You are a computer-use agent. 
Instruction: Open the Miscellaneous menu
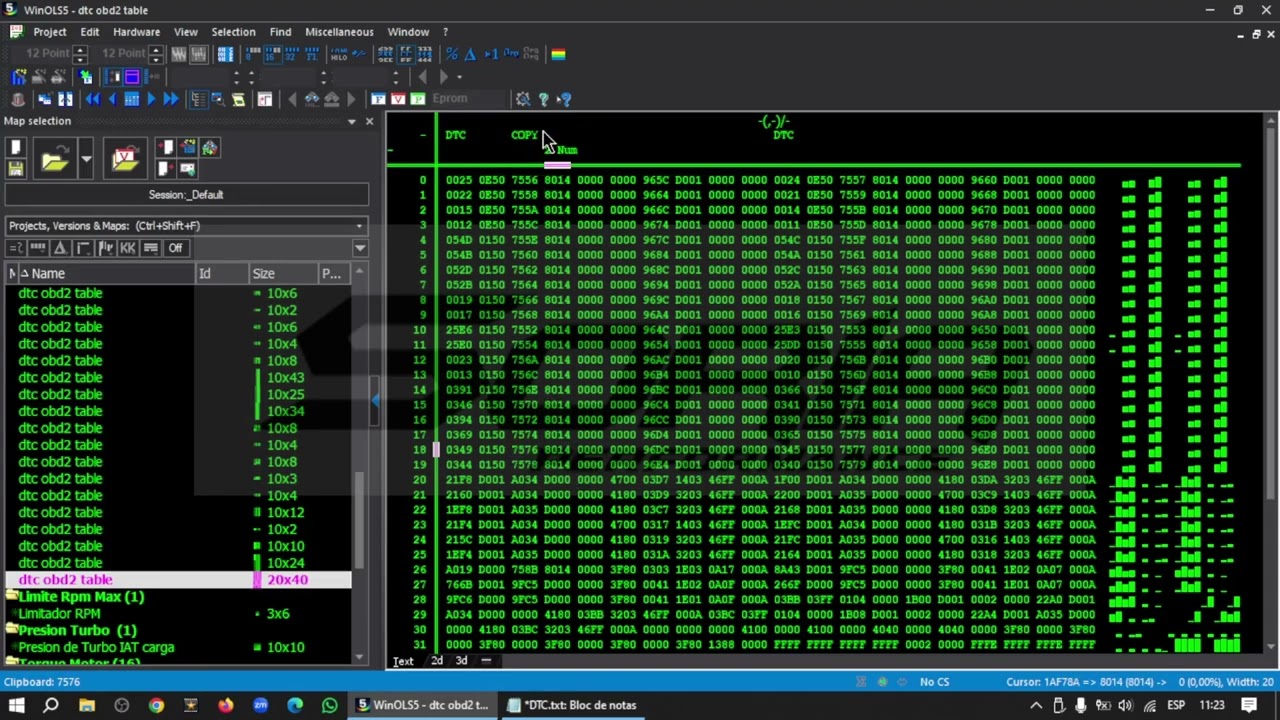pos(339,32)
